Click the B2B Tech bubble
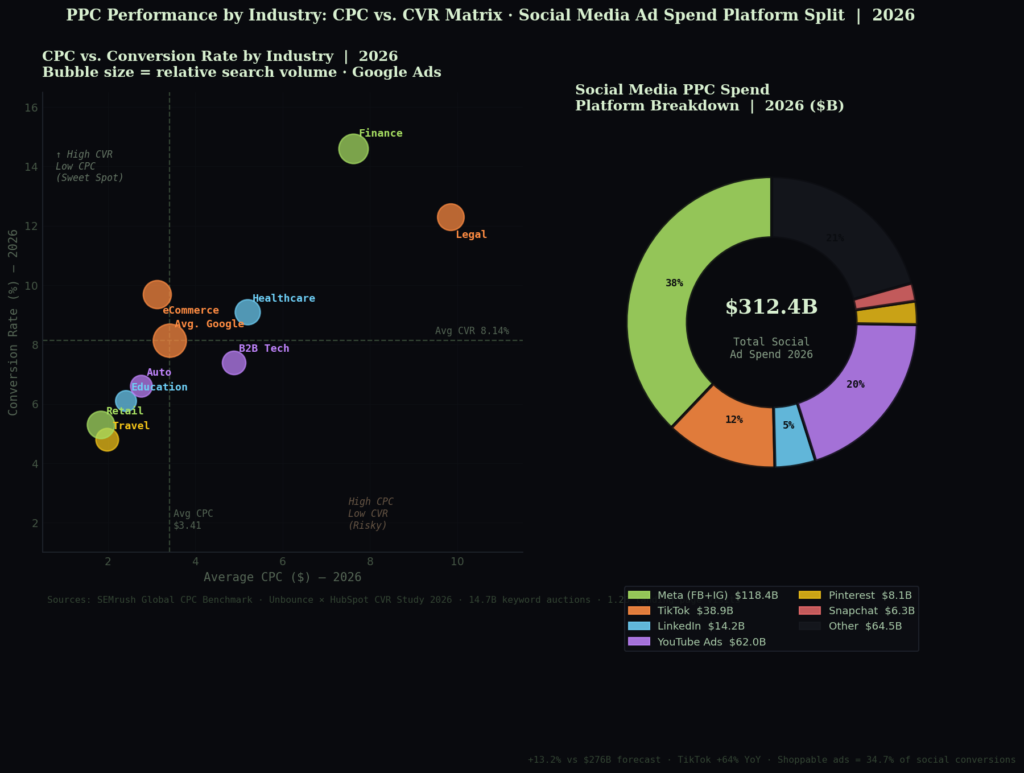1024x773 pixels. pyautogui.click(x=234, y=362)
